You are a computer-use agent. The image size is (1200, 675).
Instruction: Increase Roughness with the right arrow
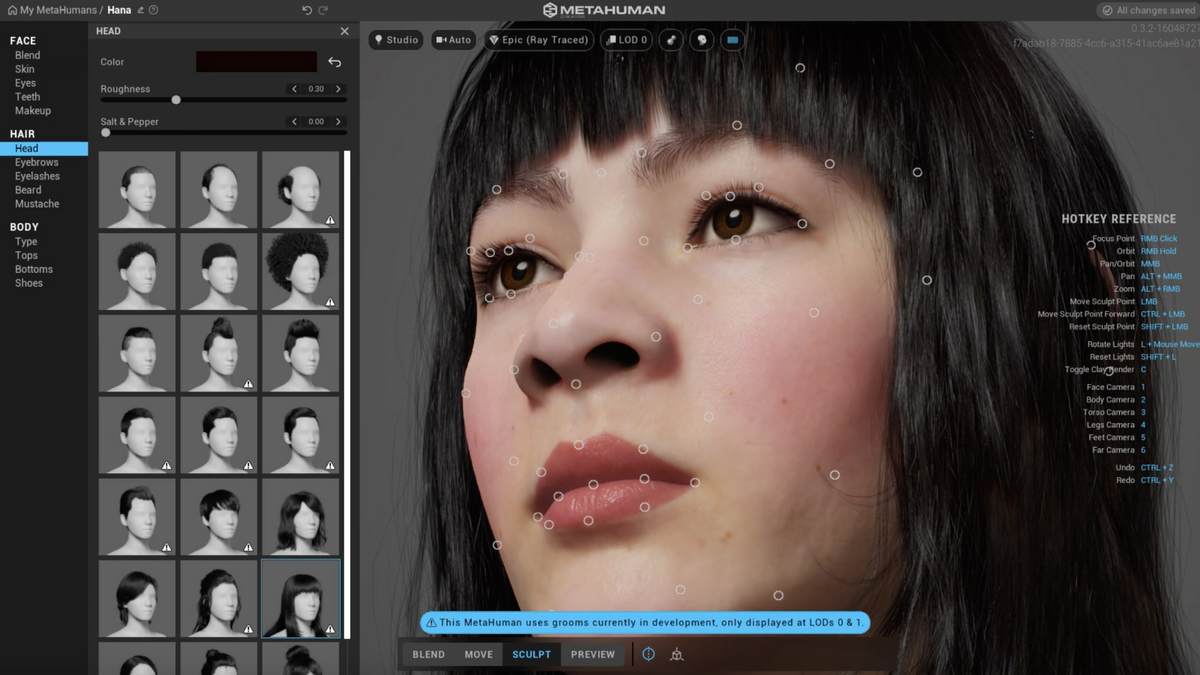339,89
